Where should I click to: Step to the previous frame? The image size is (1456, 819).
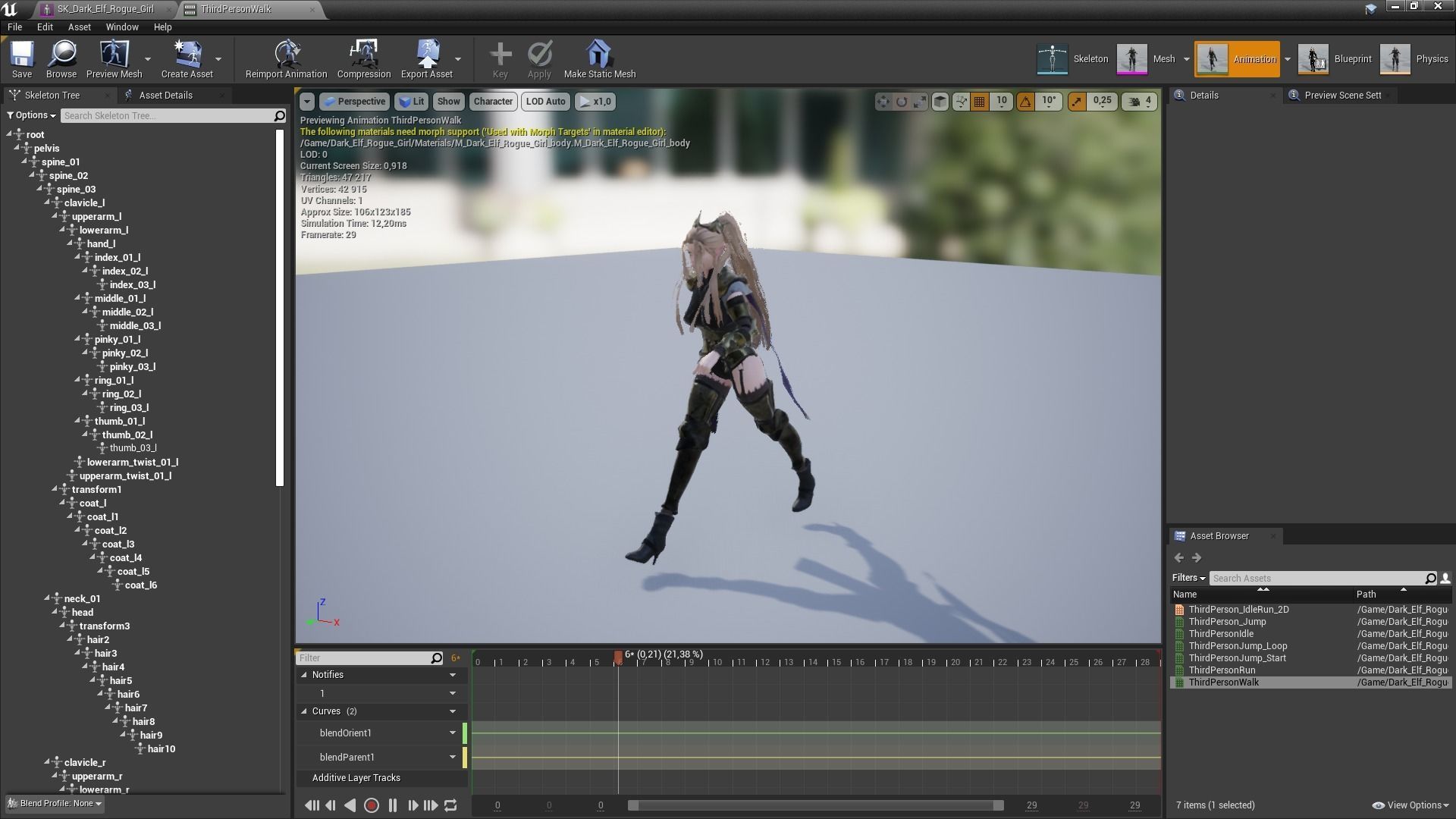click(x=331, y=806)
